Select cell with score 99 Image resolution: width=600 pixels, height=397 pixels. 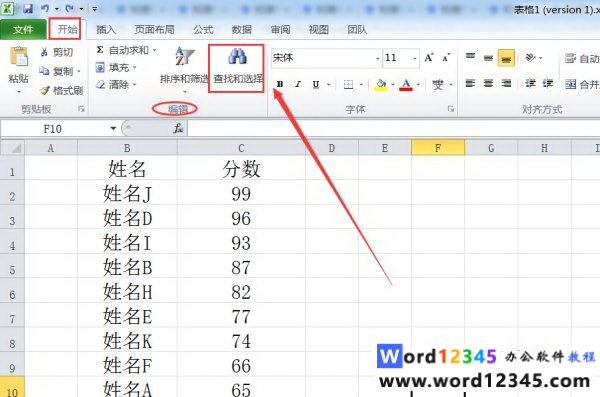(241, 194)
